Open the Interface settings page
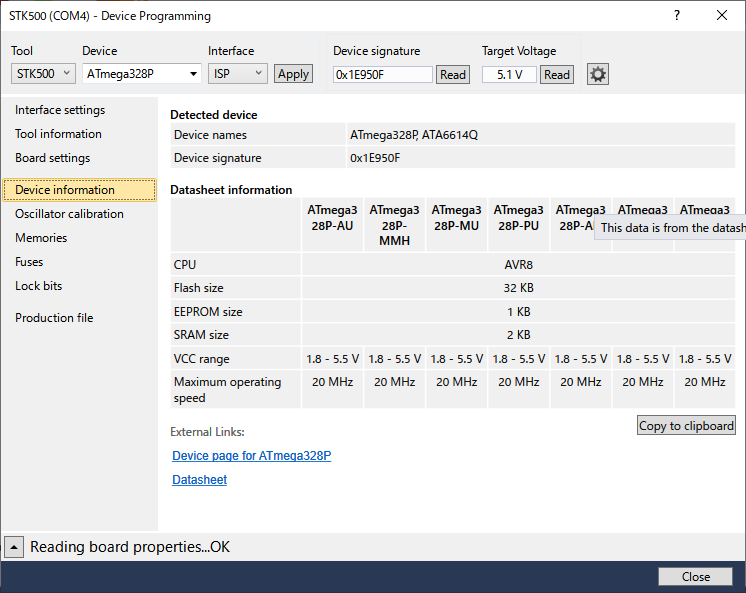This screenshot has width=746, height=593. pyautogui.click(x=60, y=110)
